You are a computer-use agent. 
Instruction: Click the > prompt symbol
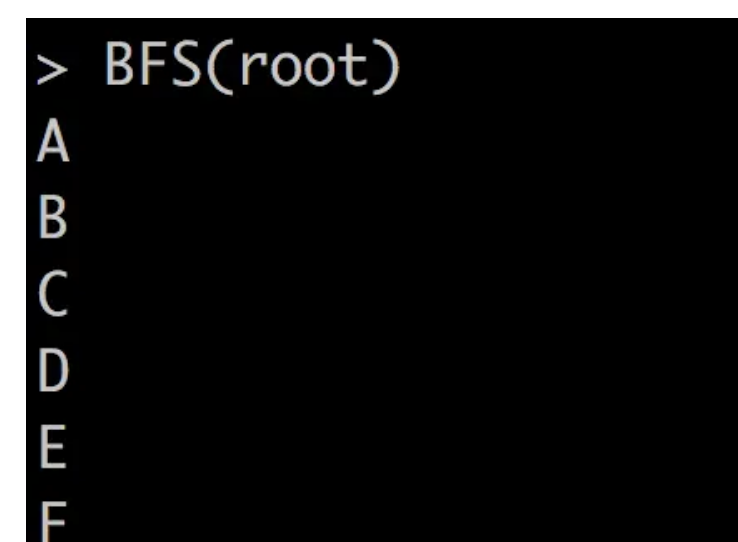[x=52, y=70]
